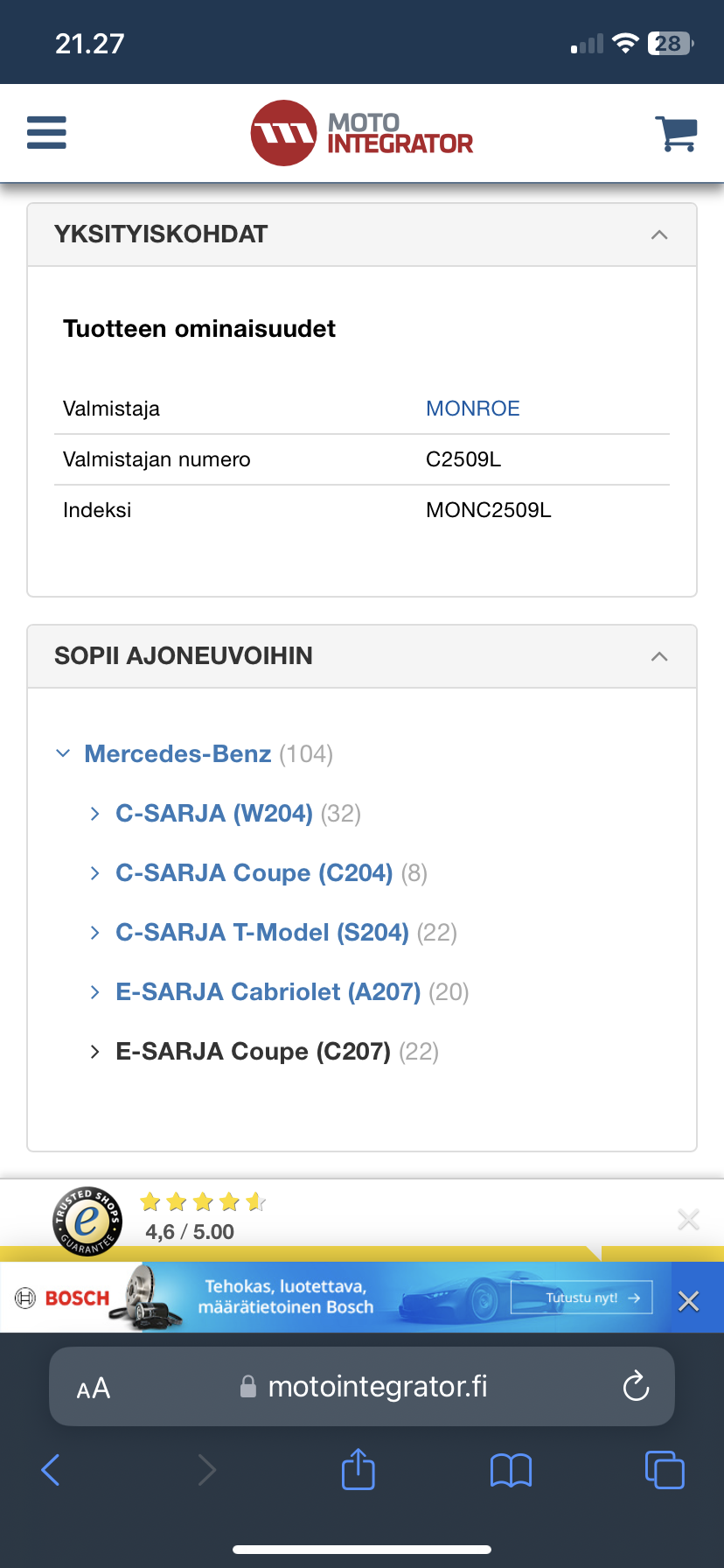Collapse the SOPII AJONEUVOIHIN section
This screenshot has height=1568, width=724.
(x=659, y=656)
